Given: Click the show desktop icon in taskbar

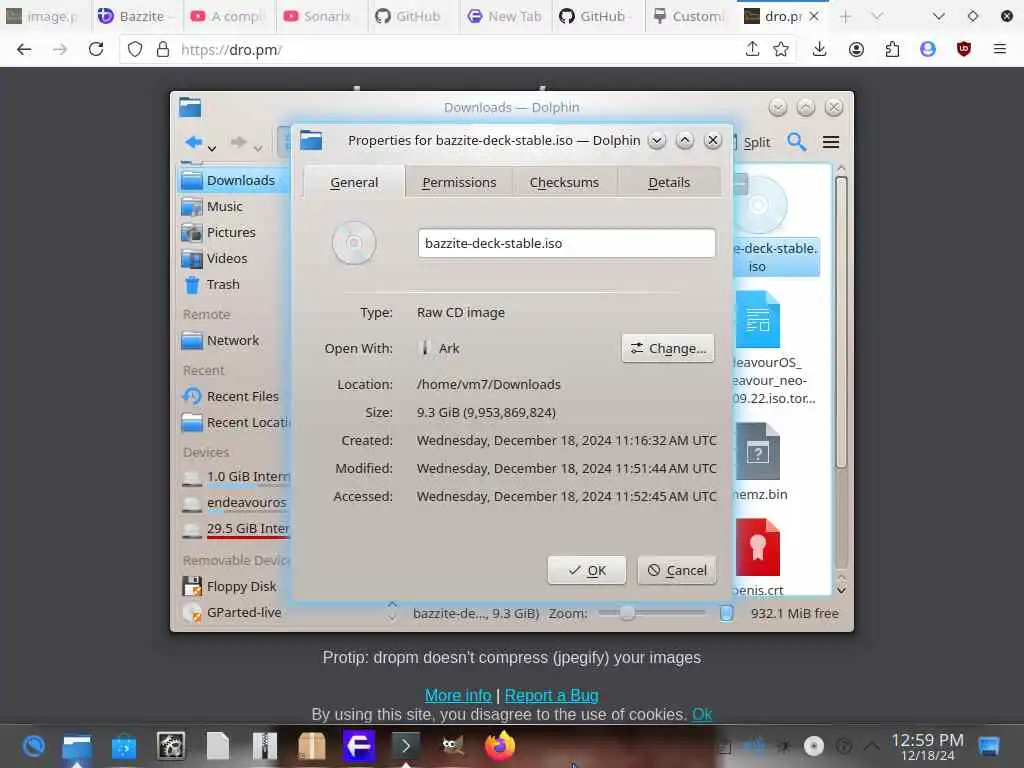Looking at the screenshot, I should pyautogui.click(x=989, y=746).
